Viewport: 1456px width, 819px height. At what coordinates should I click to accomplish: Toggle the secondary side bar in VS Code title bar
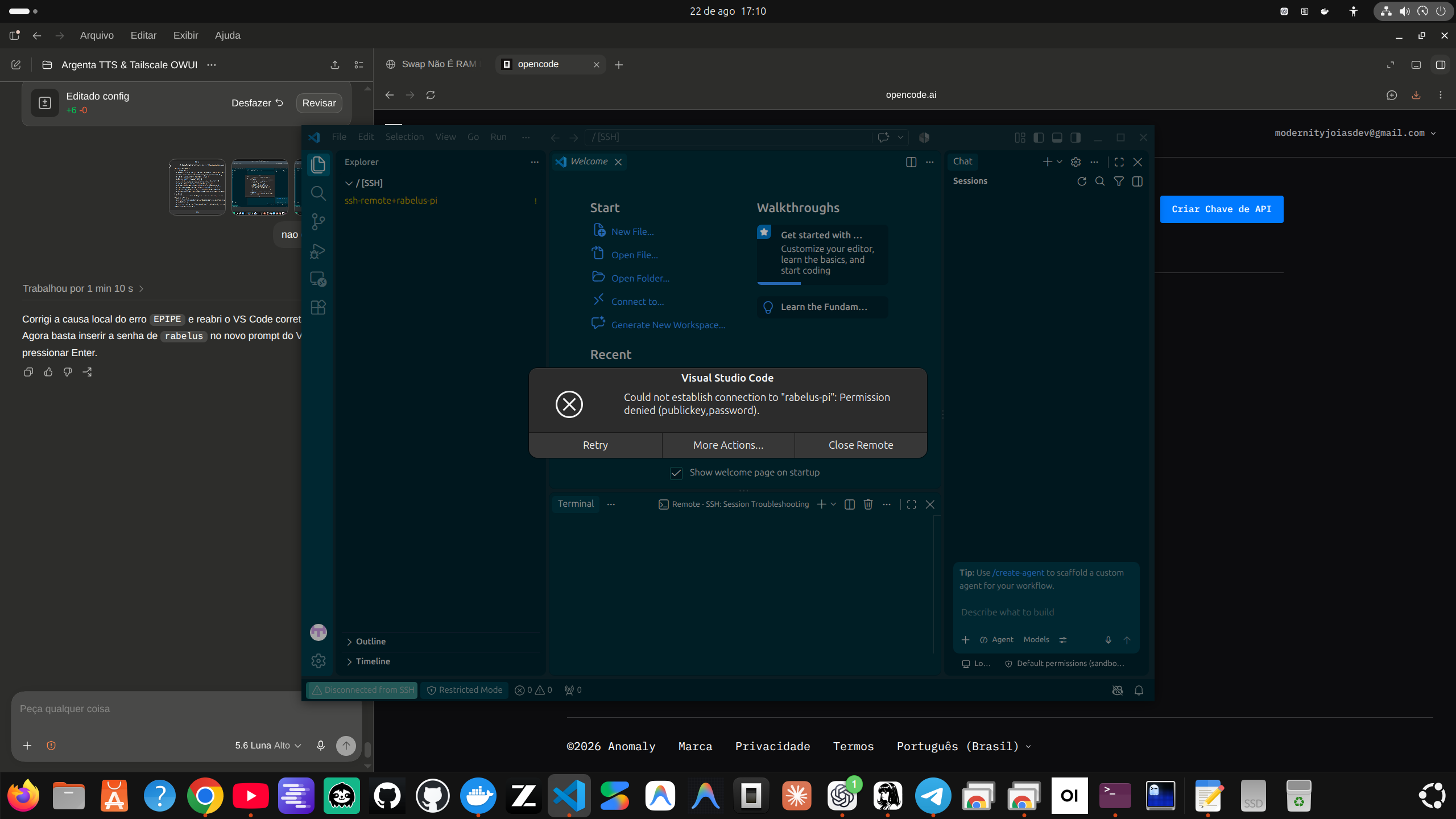click(x=1076, y=138)
